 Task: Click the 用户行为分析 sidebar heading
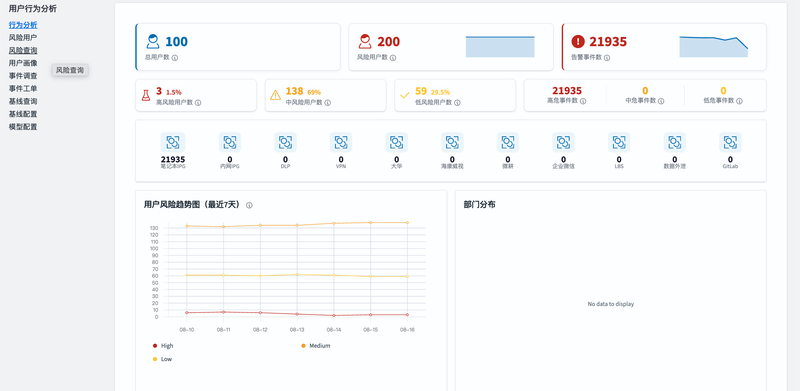[x=33, y=9]
